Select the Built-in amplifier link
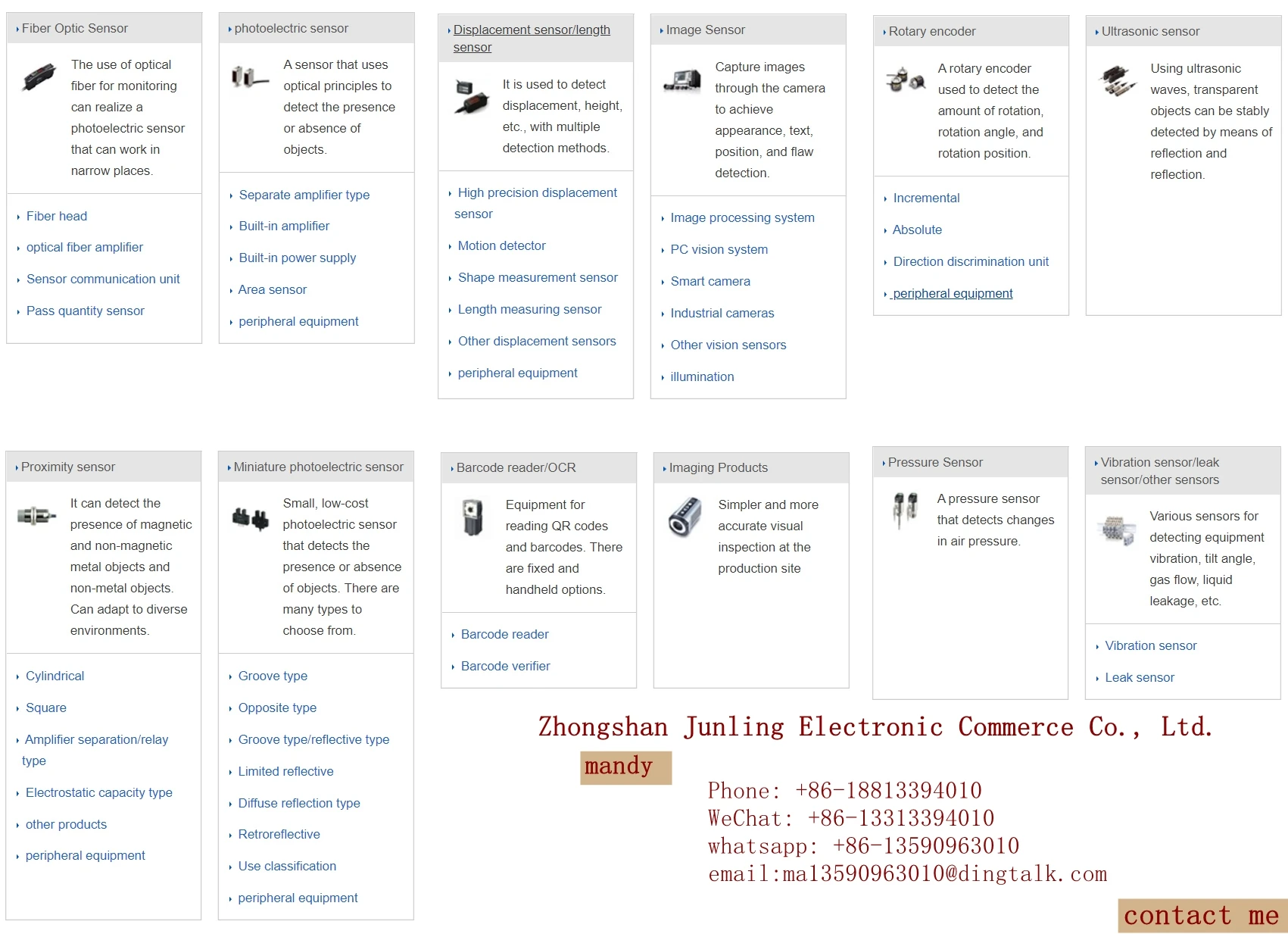Viewport: 1288px width, 934px height. click(284, 226)
